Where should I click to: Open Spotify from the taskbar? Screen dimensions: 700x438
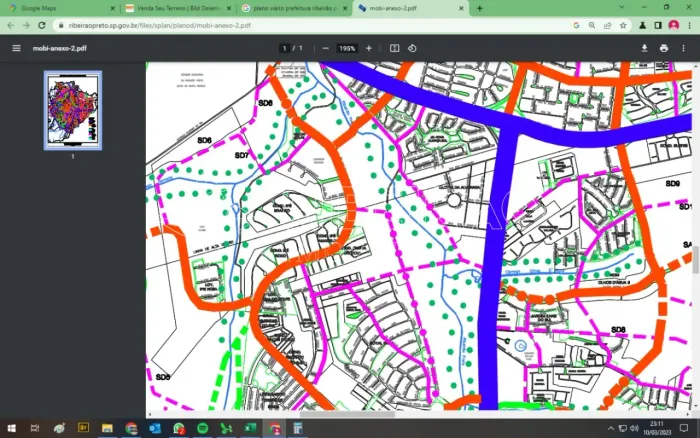point(202,428)
